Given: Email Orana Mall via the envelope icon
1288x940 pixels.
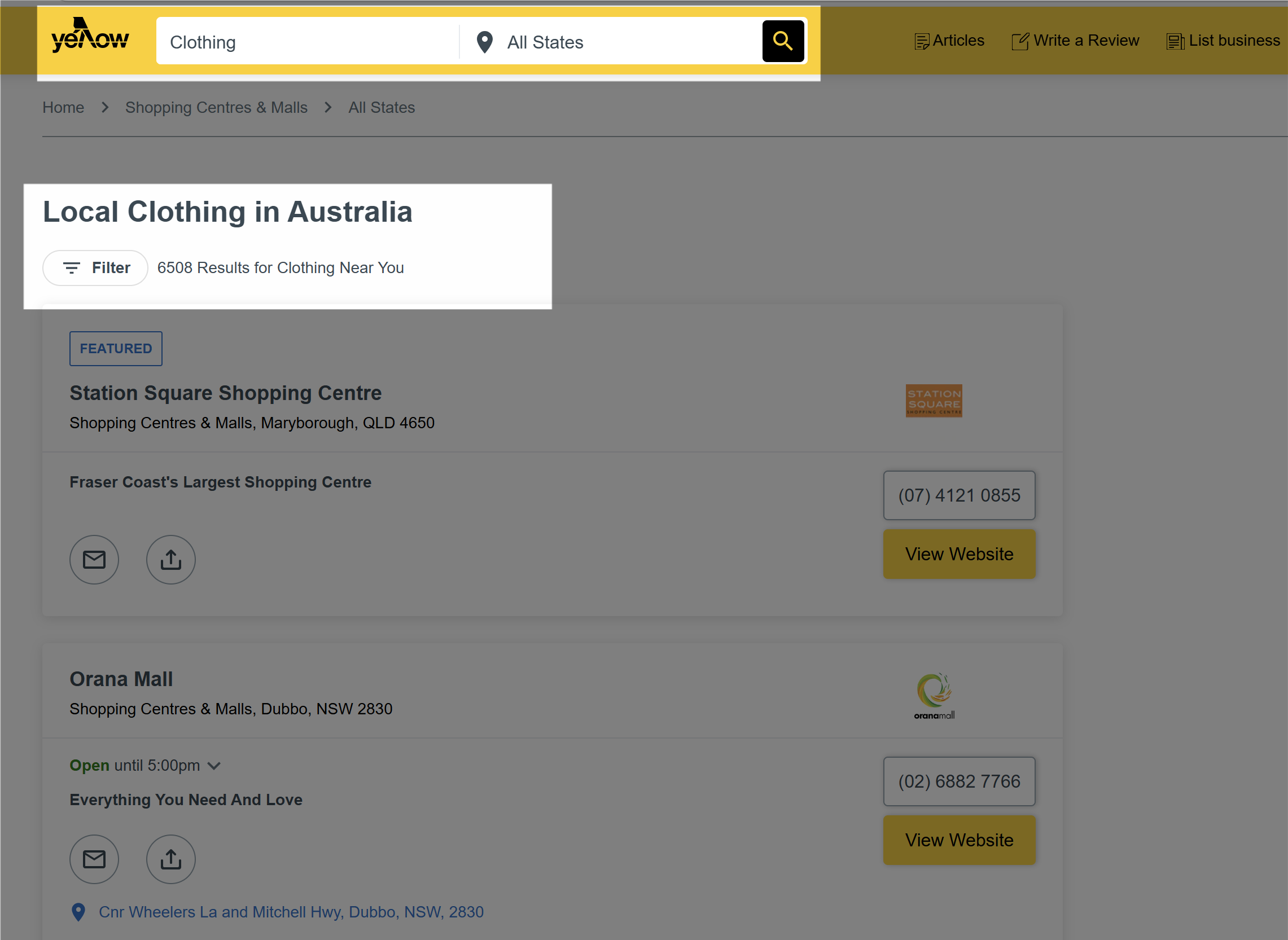Looking at the screenshot, I should (94, 859).
